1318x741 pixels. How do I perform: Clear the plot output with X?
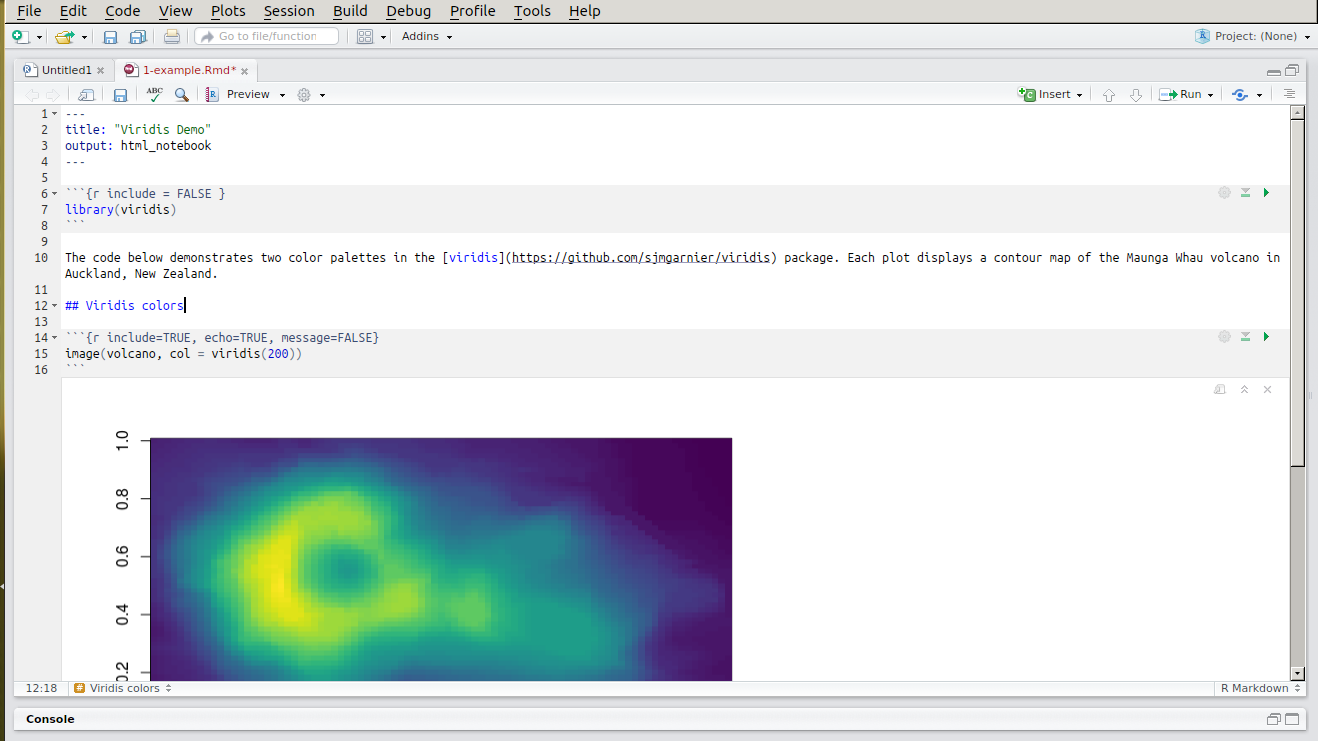[x=1268, y=389]
